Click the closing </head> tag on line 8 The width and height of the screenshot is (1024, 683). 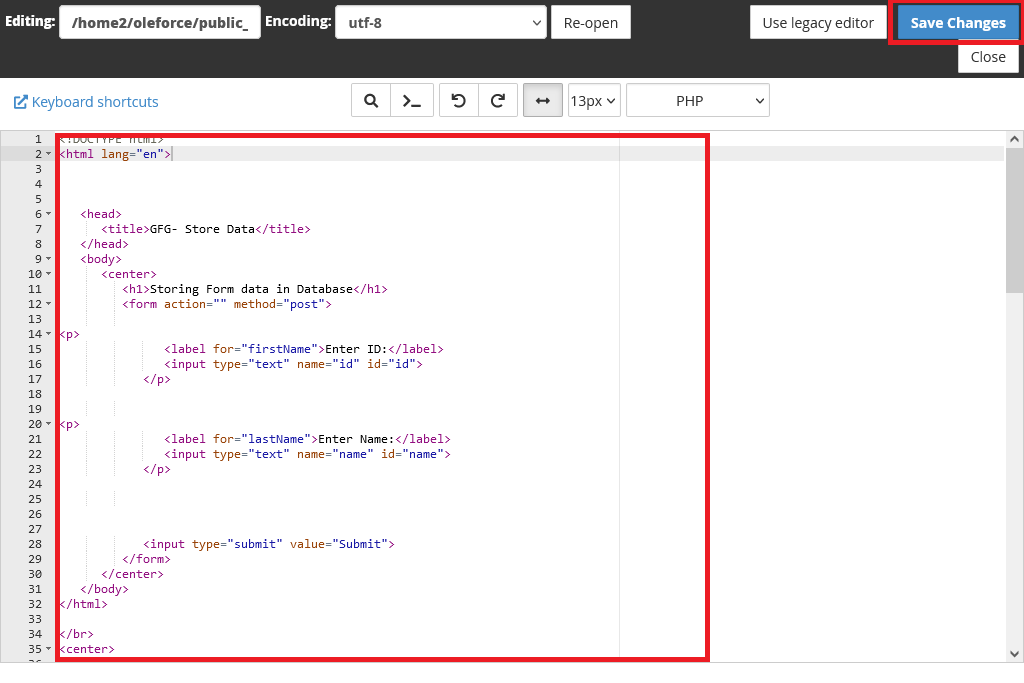tap(104, 244)
